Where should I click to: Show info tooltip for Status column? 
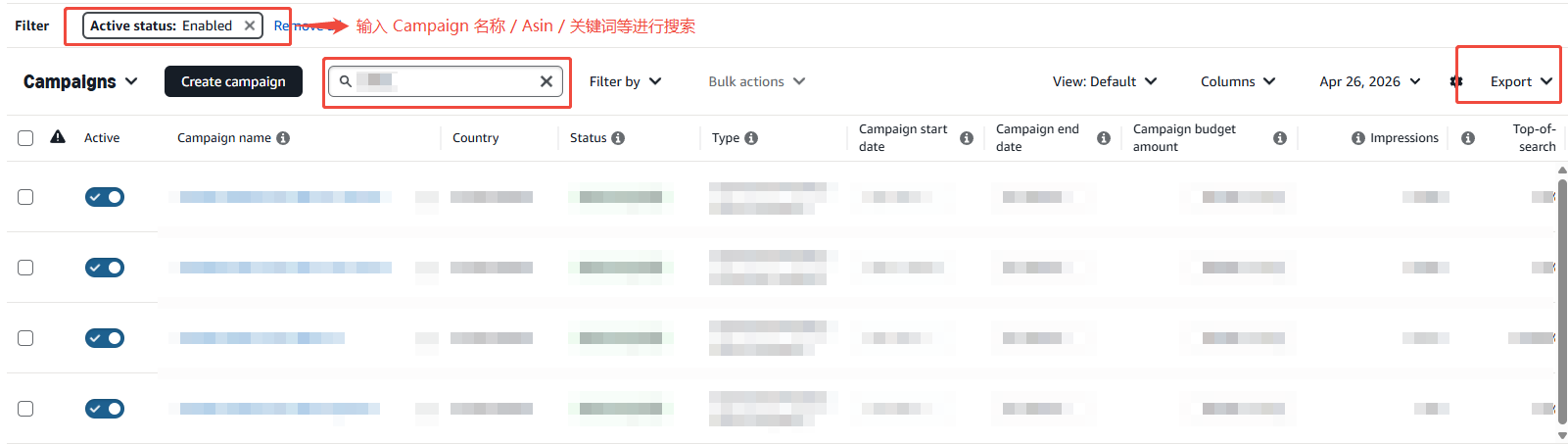618,138
